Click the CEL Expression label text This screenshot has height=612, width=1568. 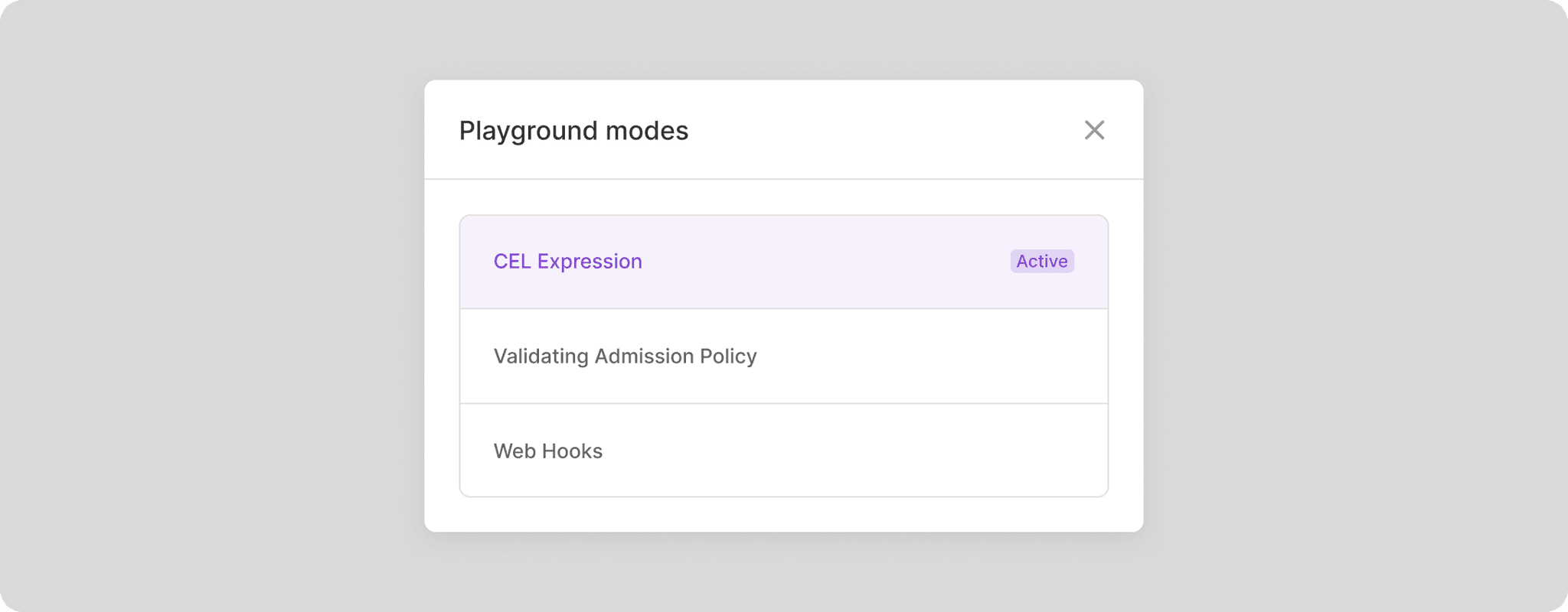pos(567,262)
